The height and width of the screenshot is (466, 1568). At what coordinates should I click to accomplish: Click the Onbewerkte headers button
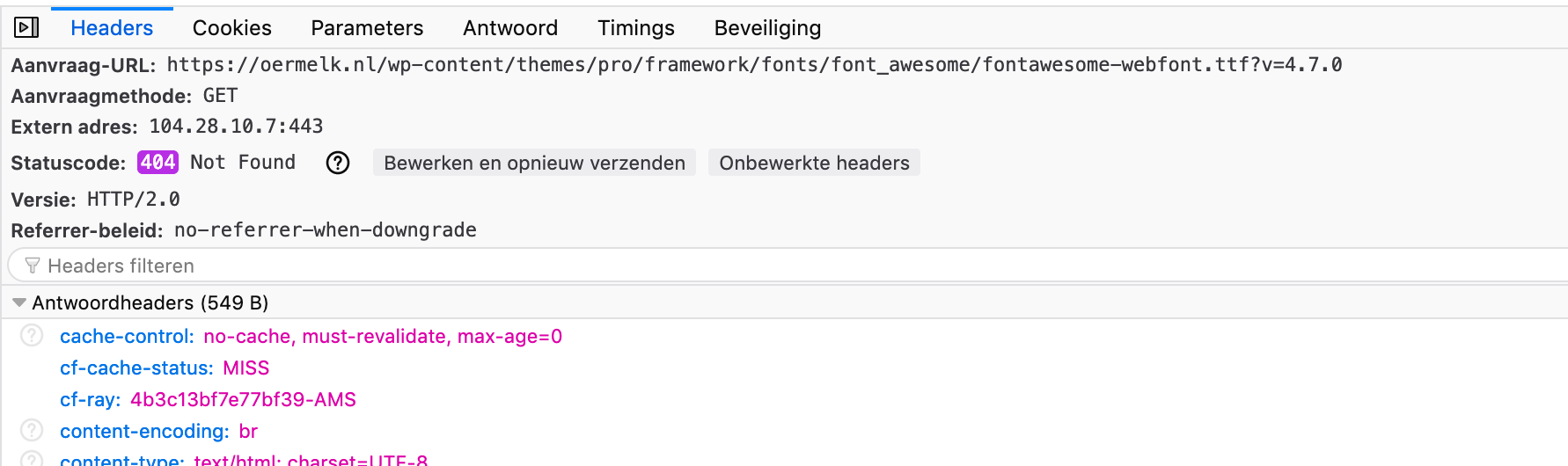point(814,163)
